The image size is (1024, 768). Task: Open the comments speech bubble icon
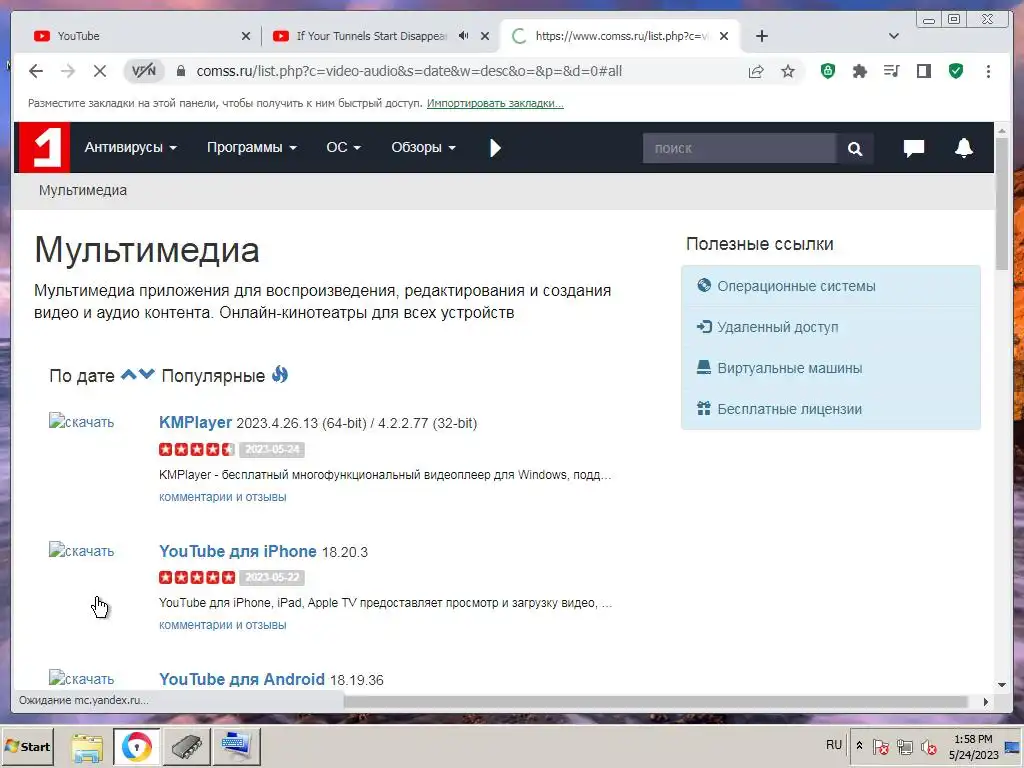click(x=914, y=148)
